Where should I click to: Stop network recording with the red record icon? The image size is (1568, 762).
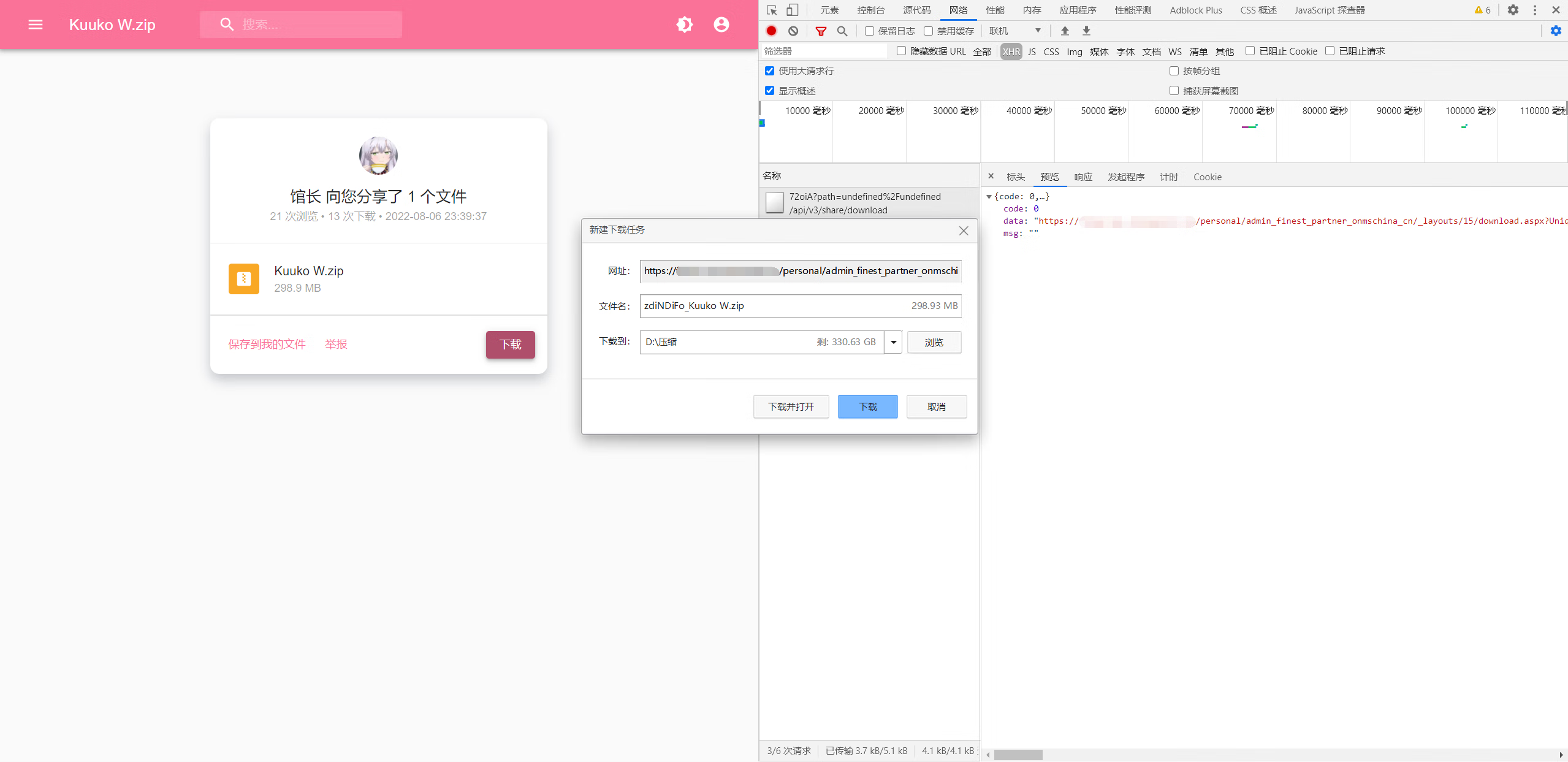772,31
